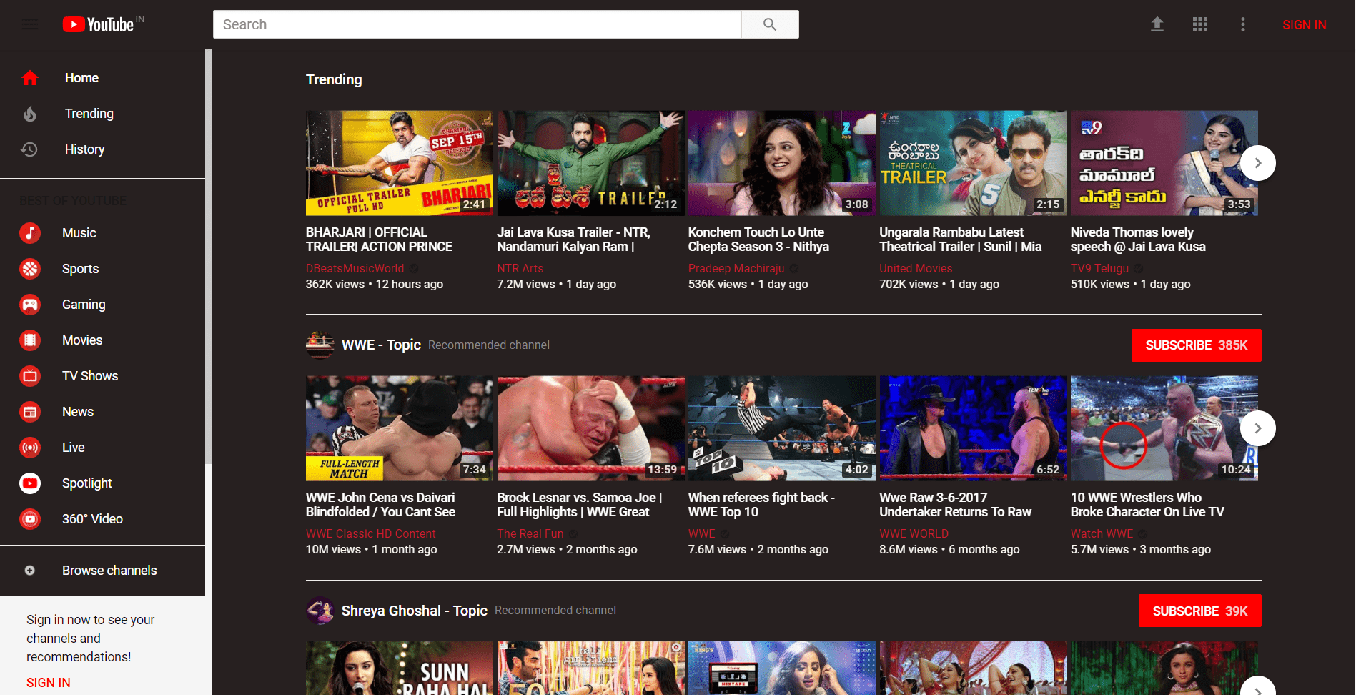Focus the Search input field
Image resolution: width=1356 pixels, height=695 pixels.
(477, 24)
